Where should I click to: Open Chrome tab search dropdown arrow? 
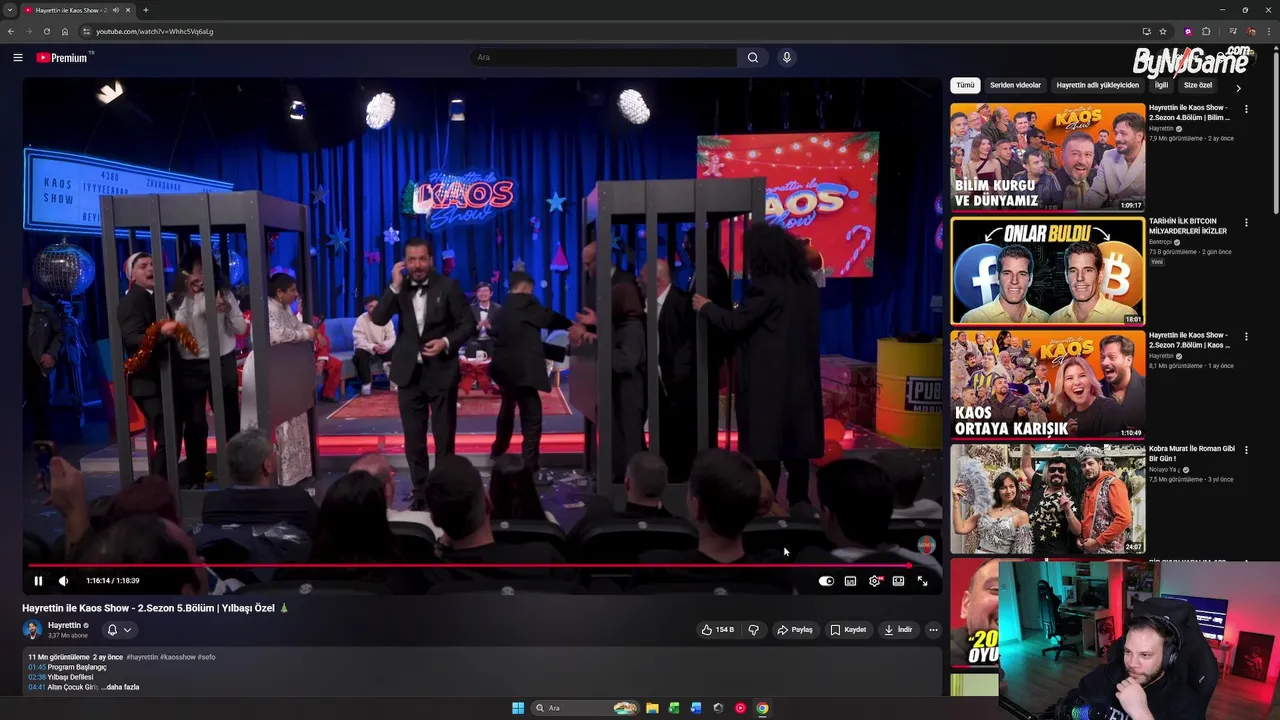click(x=10, y=10)
